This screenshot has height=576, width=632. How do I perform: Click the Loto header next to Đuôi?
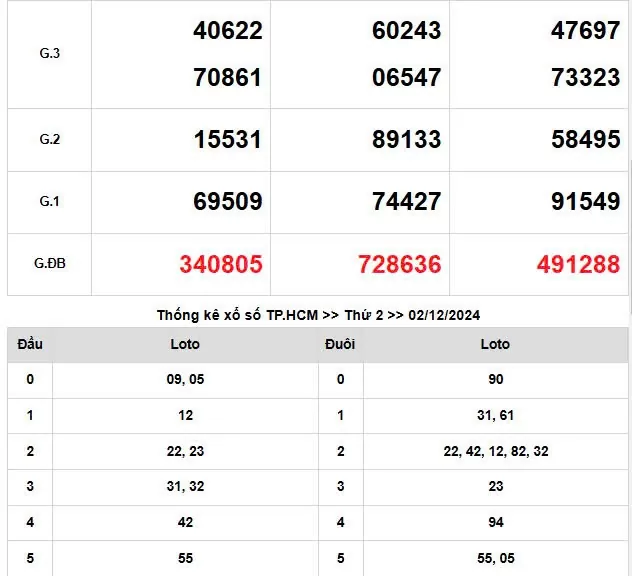coord(495,344)
